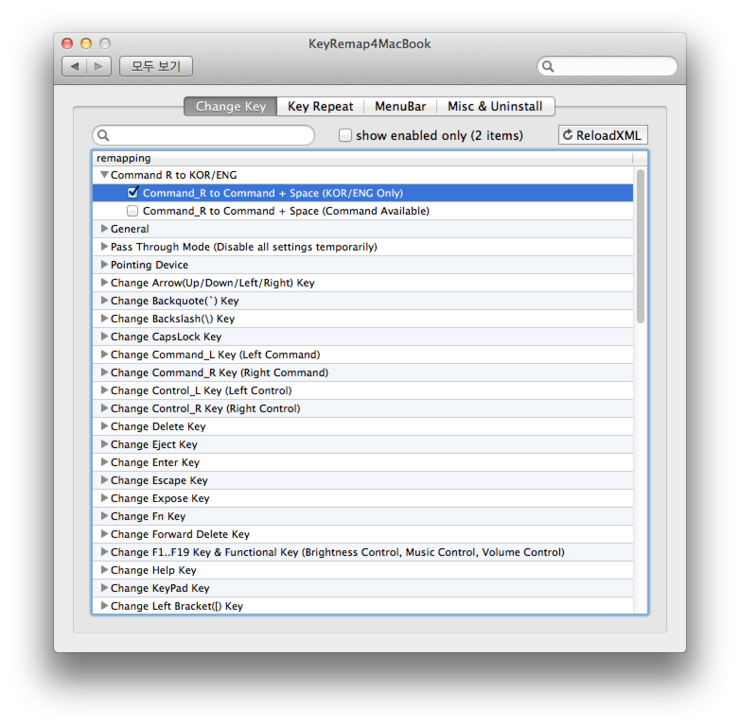Viewport: 740px width, 727px height.
Task: Uncheck Command_R to Command + Space (KOR/ENG Only)
Action: coord(133,193)
